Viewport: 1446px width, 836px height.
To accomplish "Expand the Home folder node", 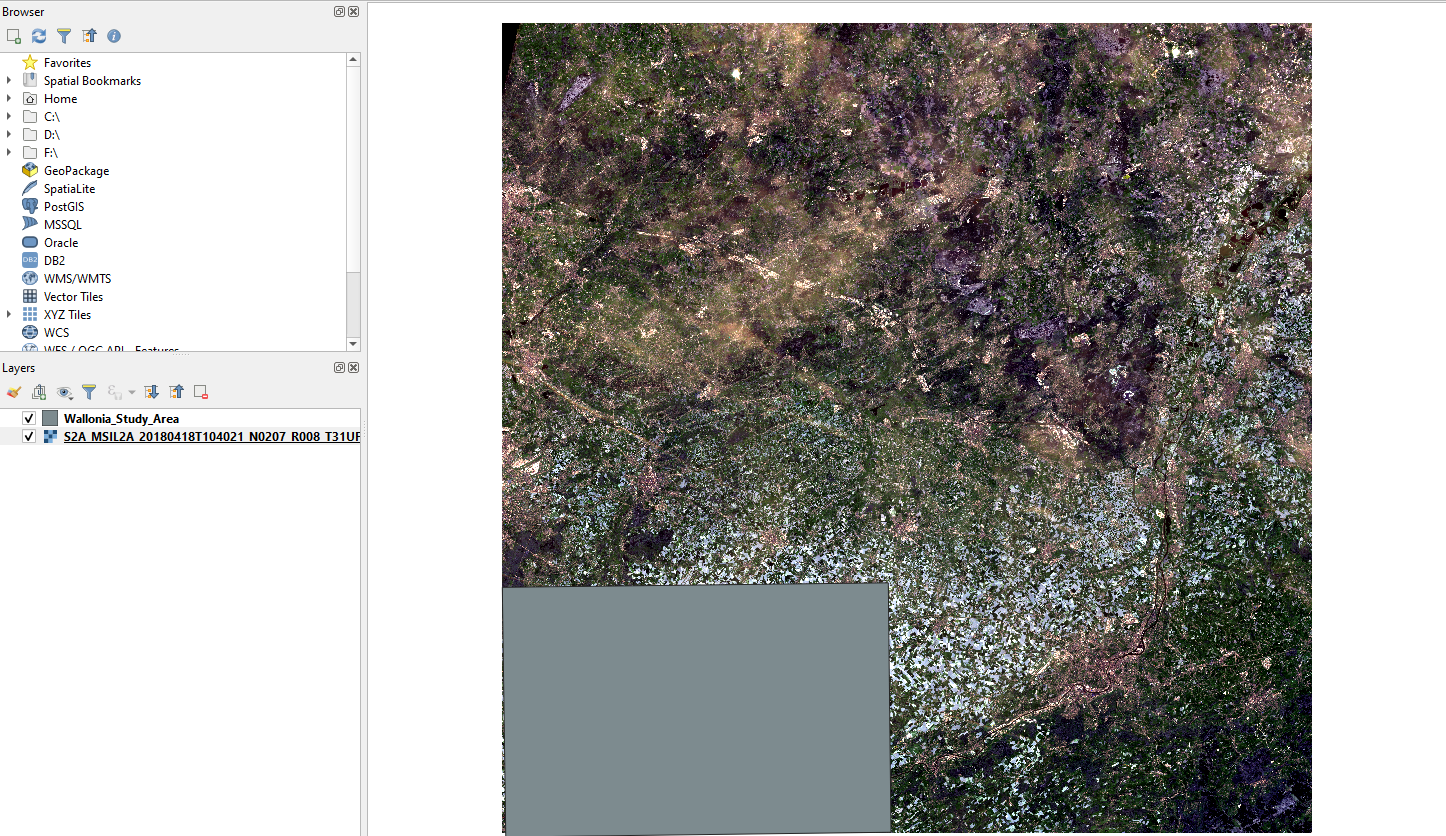I will [9, 99].
